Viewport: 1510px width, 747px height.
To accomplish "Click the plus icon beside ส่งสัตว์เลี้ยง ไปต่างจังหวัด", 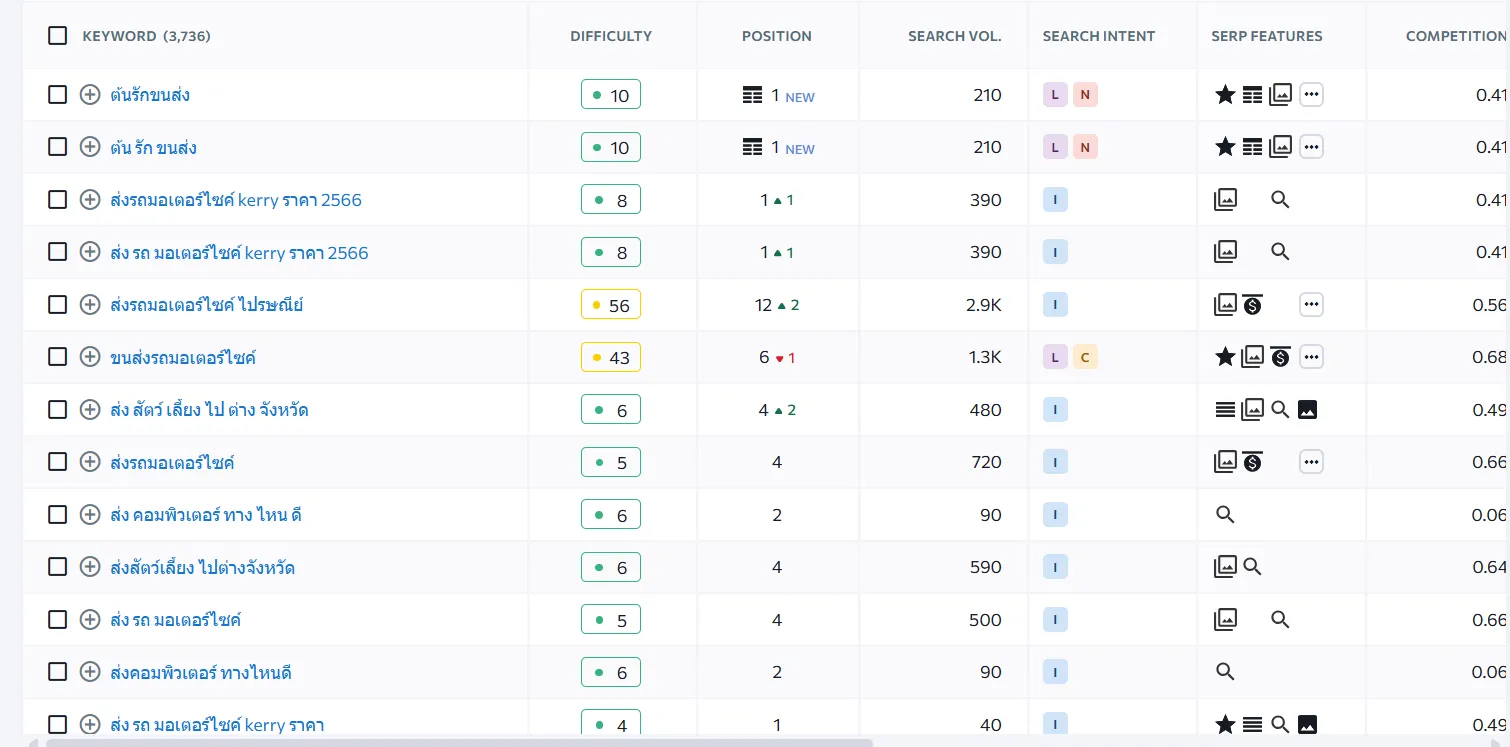I will pos(90,567).
